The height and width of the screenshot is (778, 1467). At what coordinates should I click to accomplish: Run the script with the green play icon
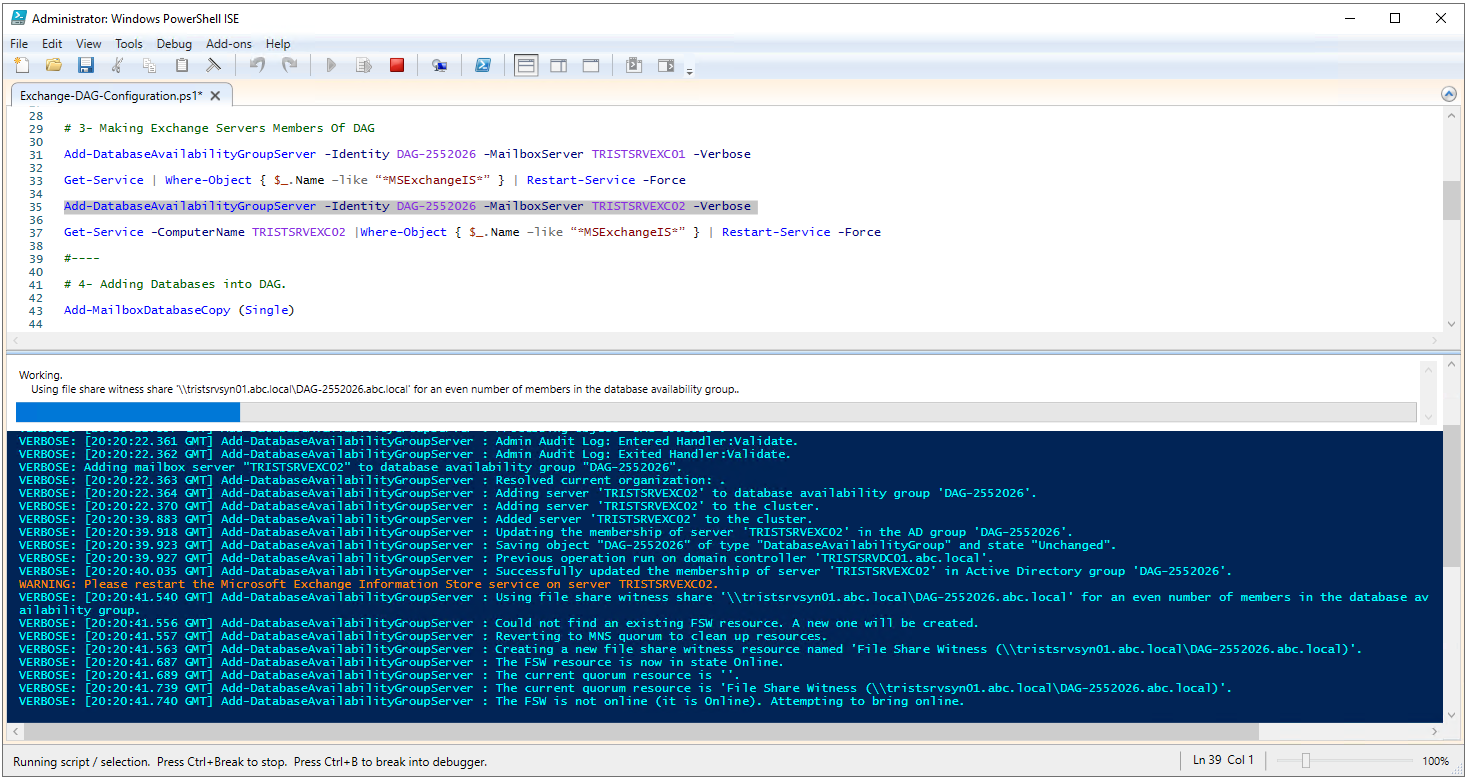332,66
